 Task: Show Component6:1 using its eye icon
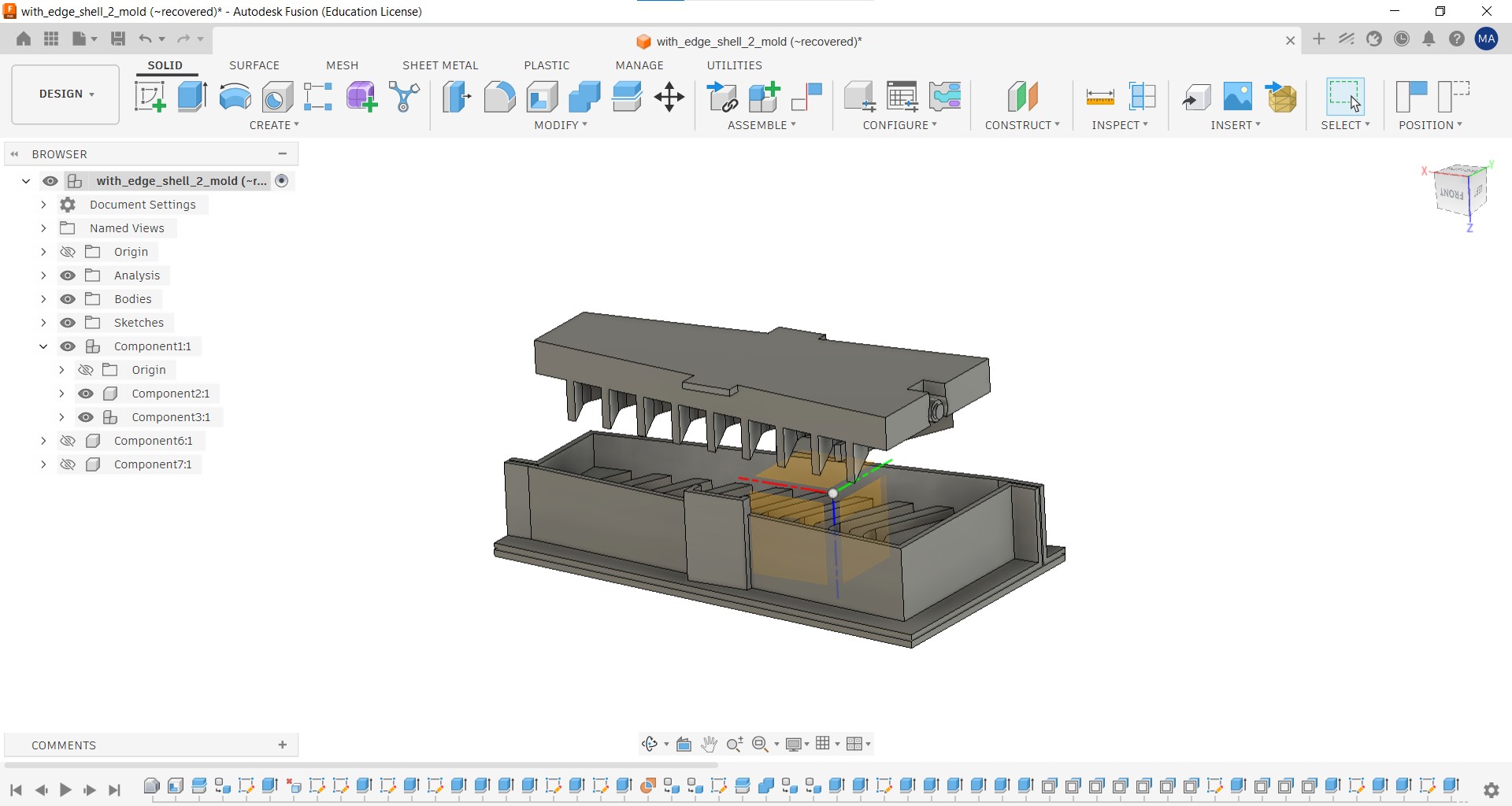coord(68,441)
